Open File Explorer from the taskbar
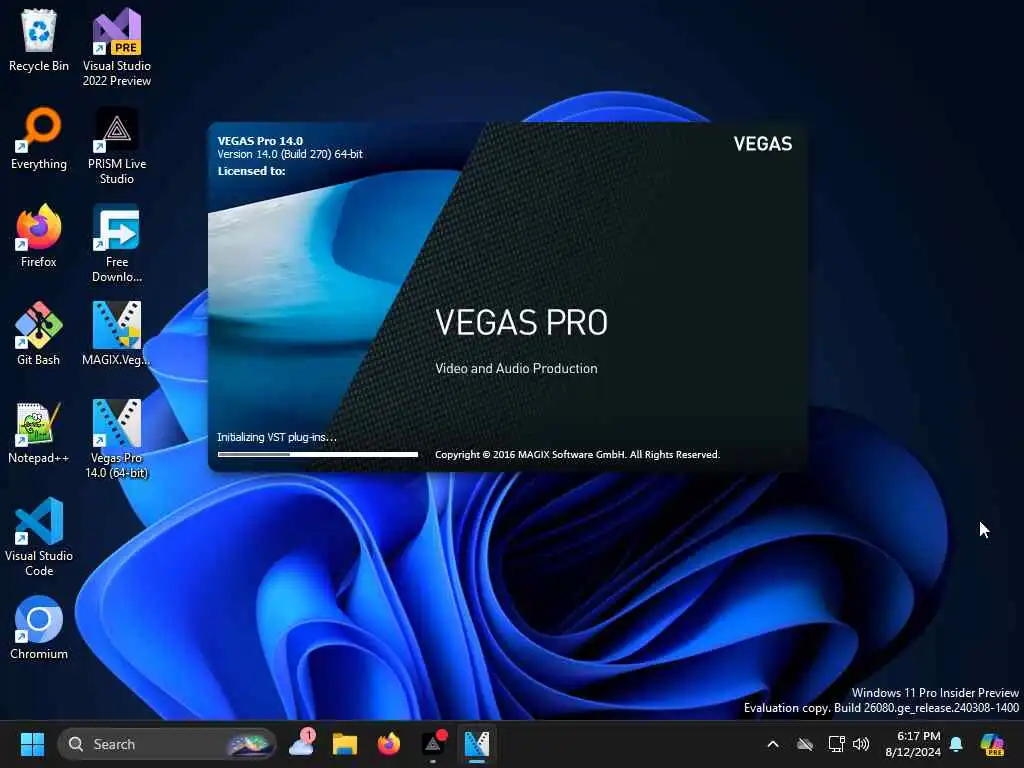The width and height of the screenshot is (1024, 768). (x=345, y=744)
